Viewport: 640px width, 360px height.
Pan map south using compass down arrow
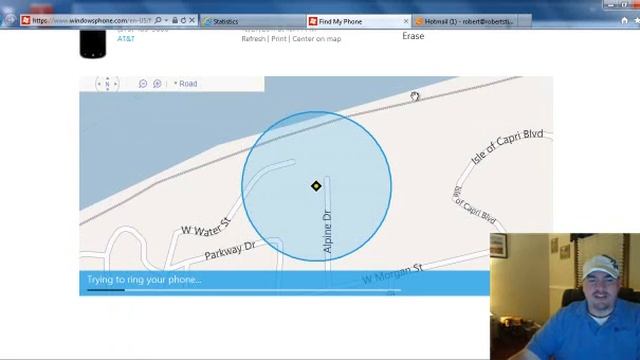(x=107, y=89)
